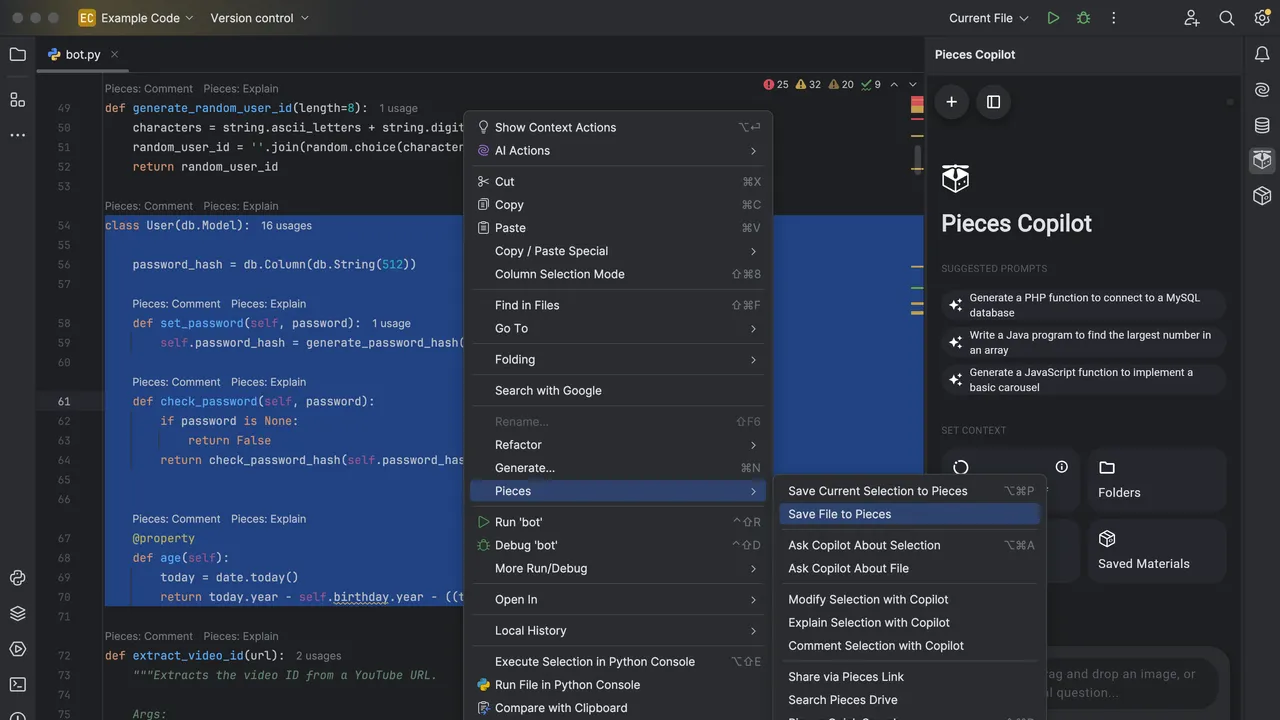Click the green Run button
The image size is (1280, 720).
click(1053, 18)
